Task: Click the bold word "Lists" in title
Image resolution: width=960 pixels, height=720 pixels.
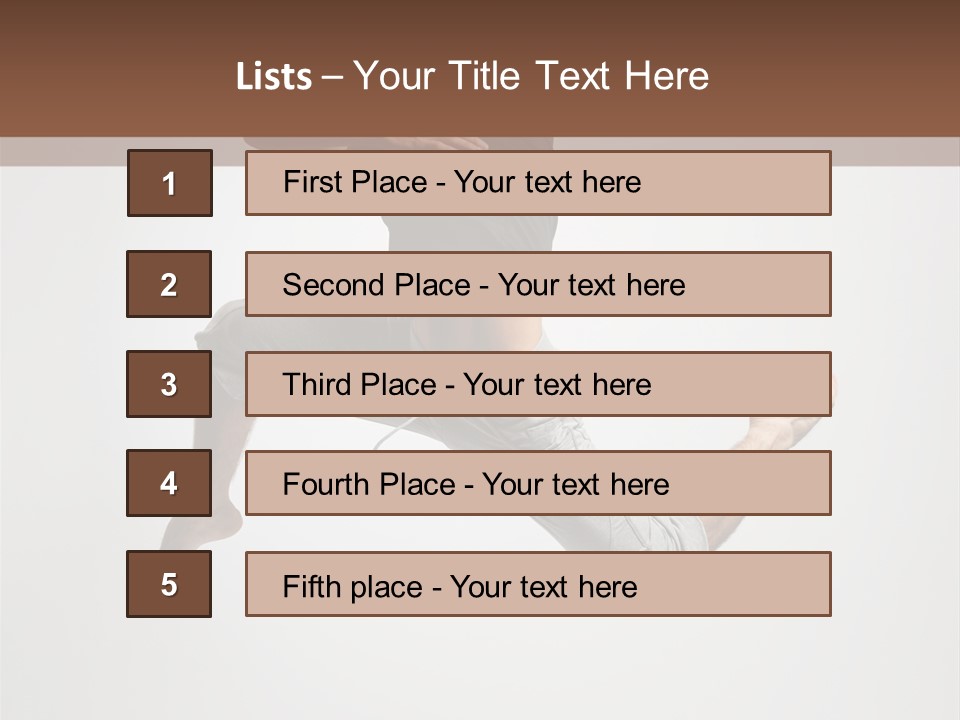Action: (x=273, y=77)
